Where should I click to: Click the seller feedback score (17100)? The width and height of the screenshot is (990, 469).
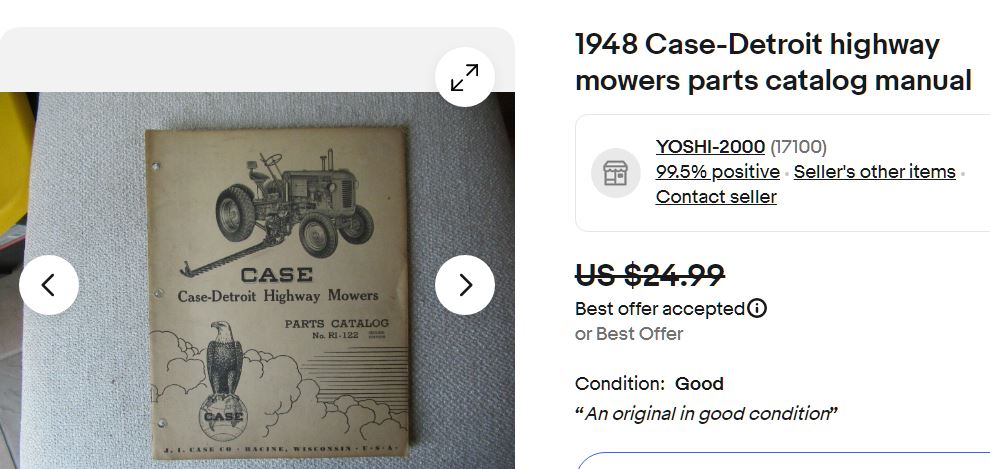tap(798, 147)
